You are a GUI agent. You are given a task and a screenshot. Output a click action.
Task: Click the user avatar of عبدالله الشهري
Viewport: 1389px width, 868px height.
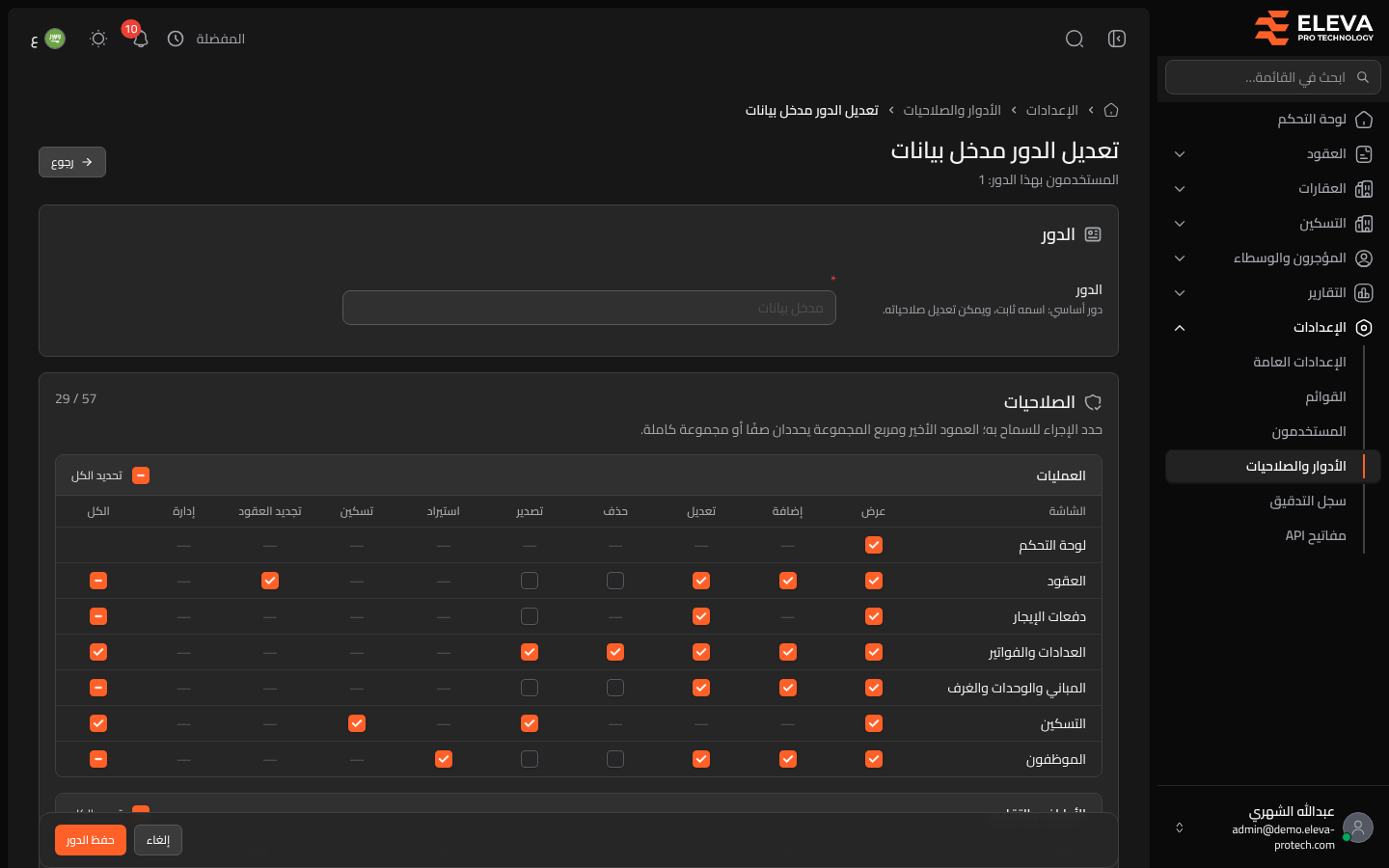[1358, 827]
